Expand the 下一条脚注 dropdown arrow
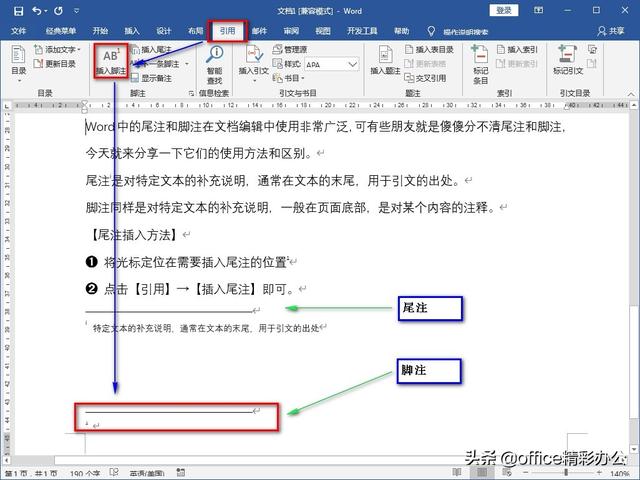The width and height of the screenshot is (640, 480). [187, 64]
